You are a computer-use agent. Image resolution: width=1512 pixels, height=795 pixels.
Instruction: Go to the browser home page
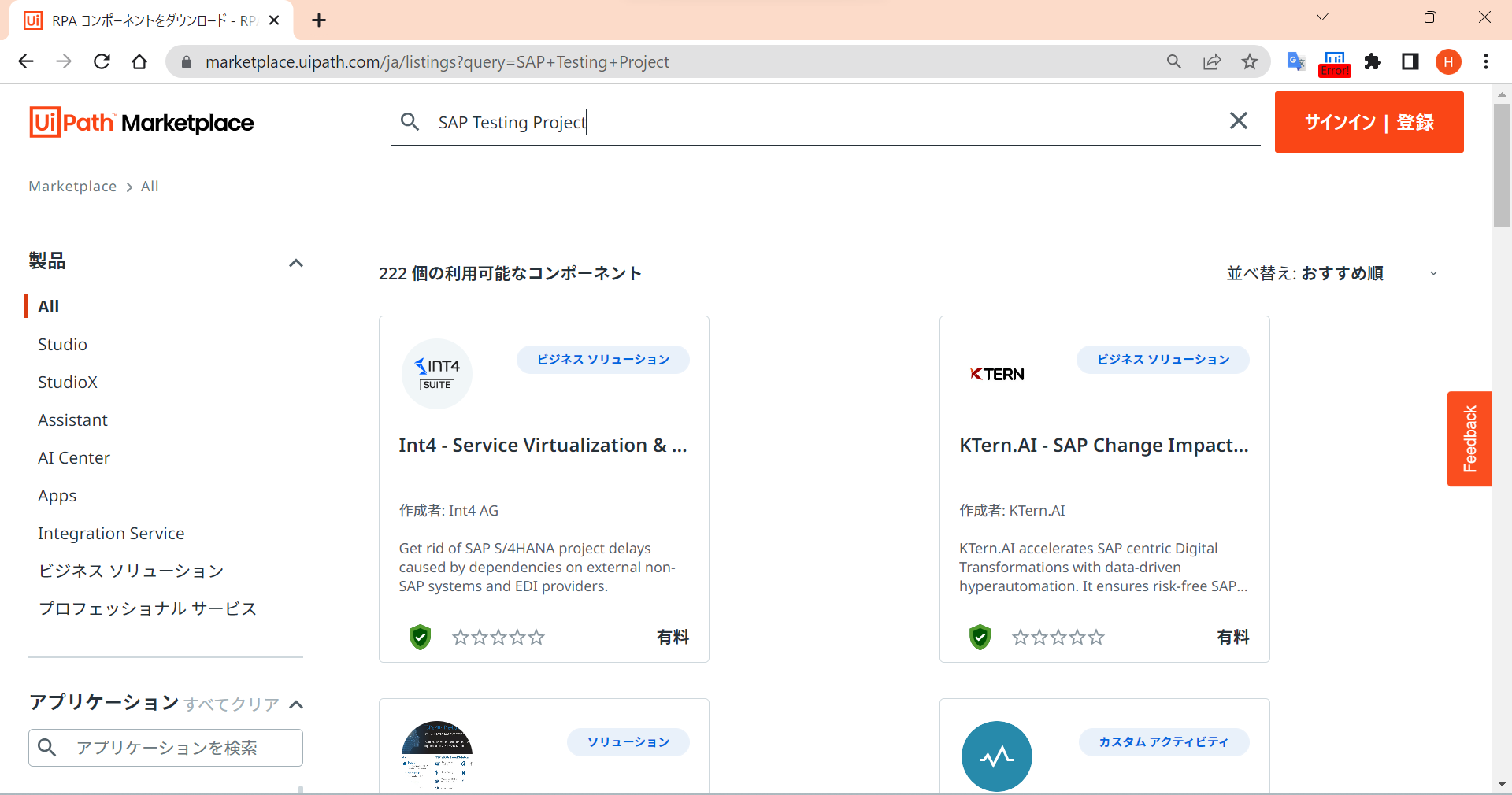pyautogui.click(x=139, y=61)
